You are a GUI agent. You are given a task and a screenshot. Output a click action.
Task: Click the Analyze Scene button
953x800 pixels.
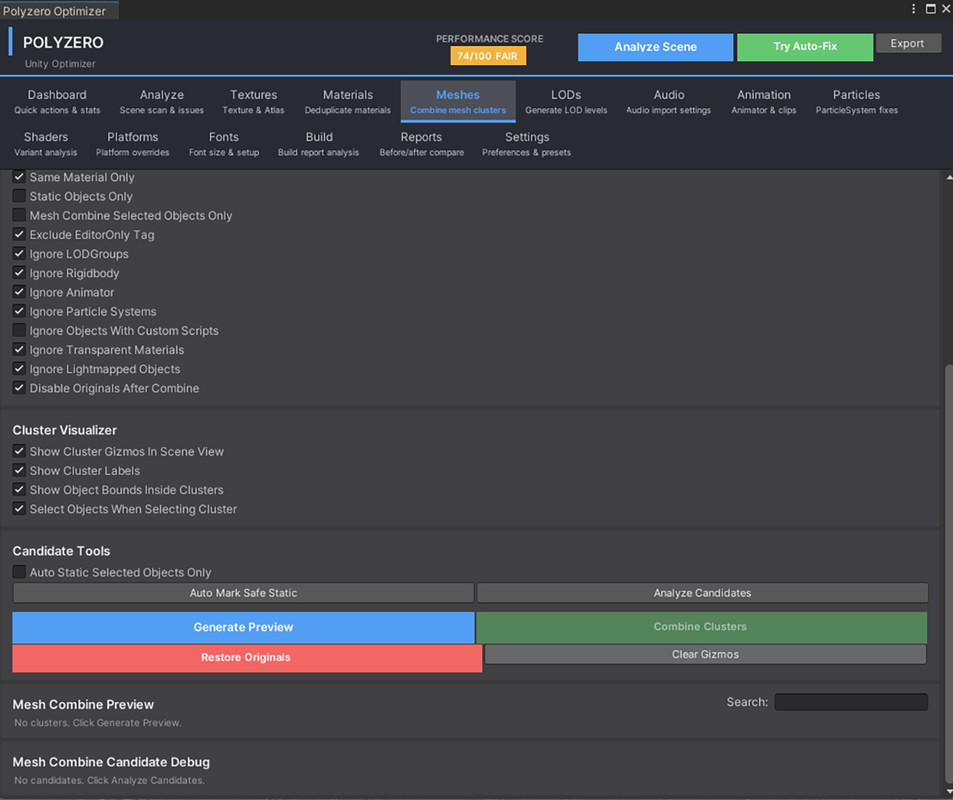[x=655, y=47]
